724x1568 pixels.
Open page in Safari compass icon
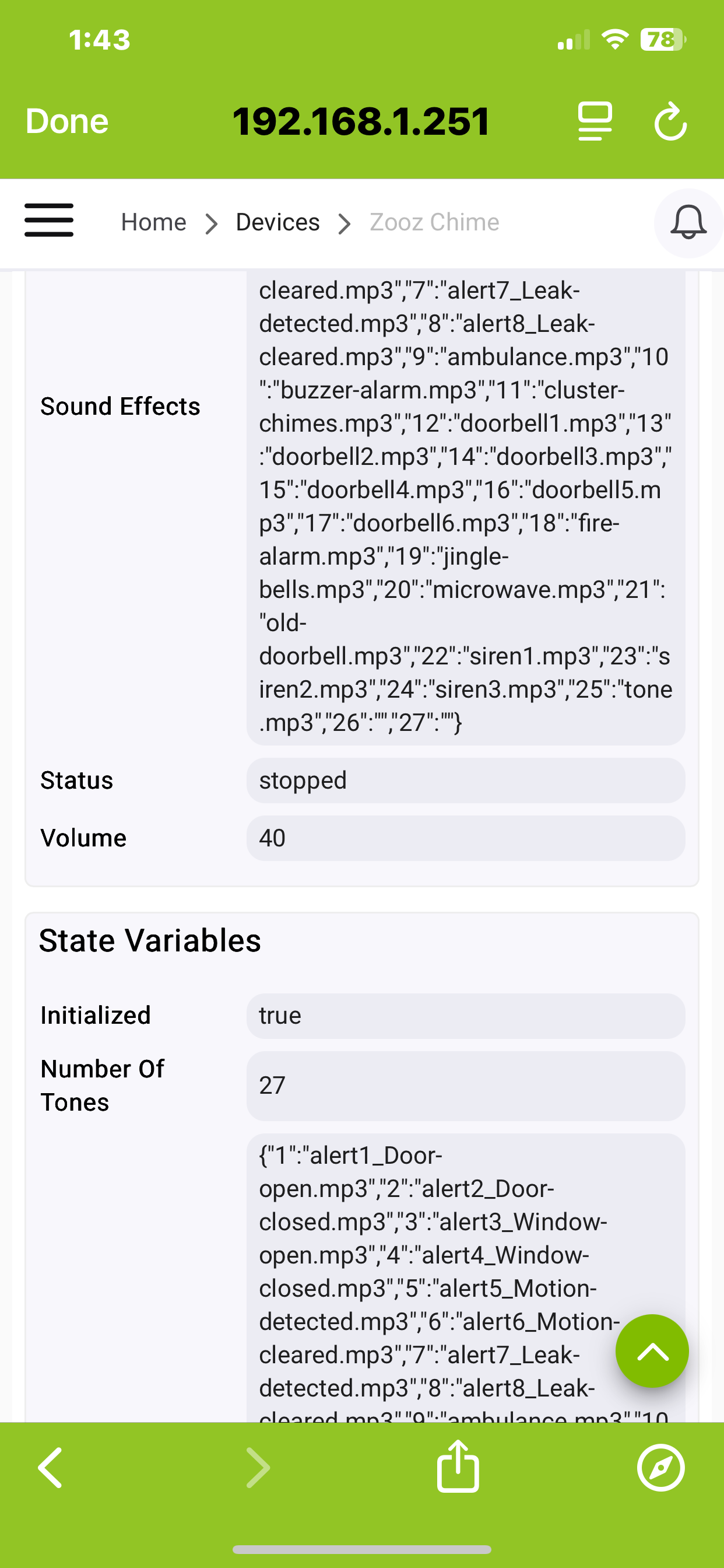pos(660,1468)
